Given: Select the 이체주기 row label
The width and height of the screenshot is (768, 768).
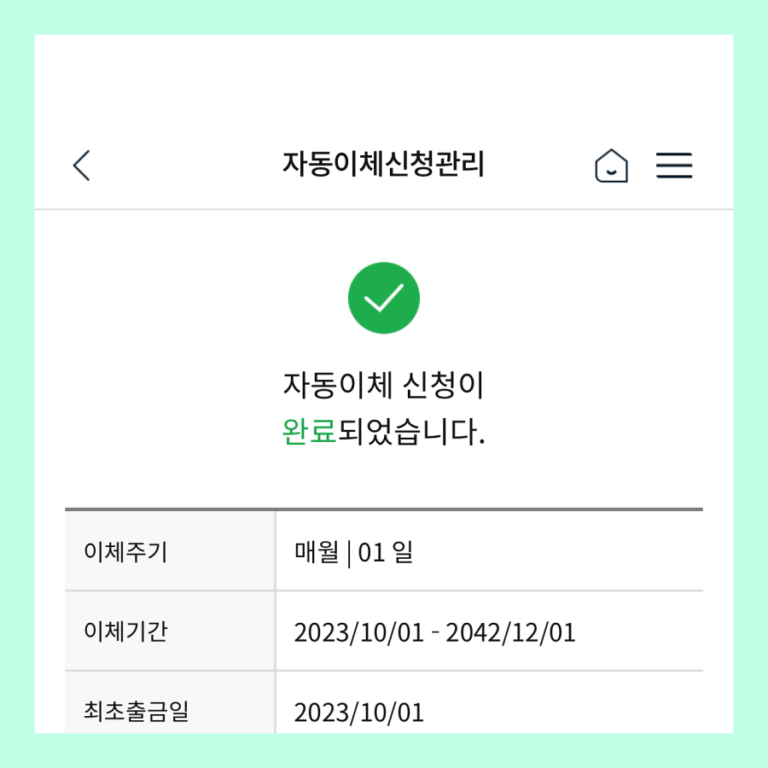Looking at the screenshot, I should [x=126, y=552].
